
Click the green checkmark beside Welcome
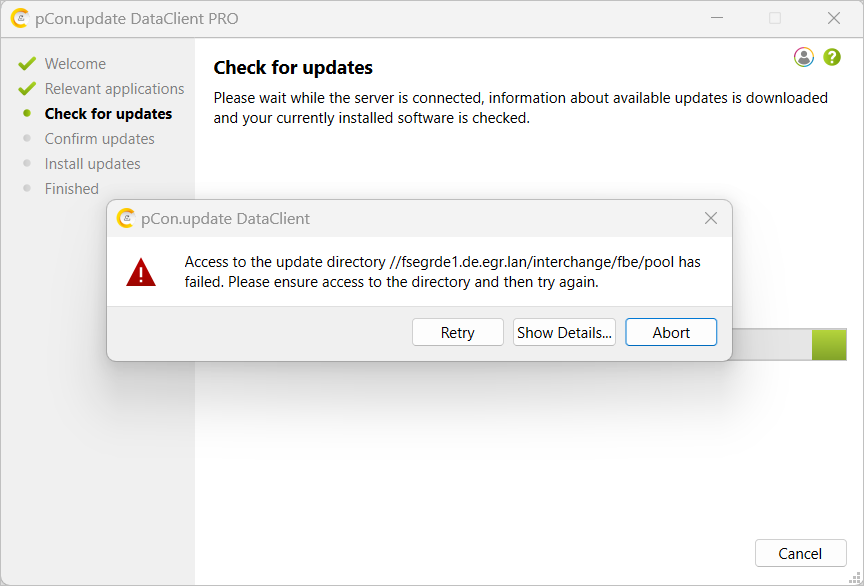[x=26, y=63]
